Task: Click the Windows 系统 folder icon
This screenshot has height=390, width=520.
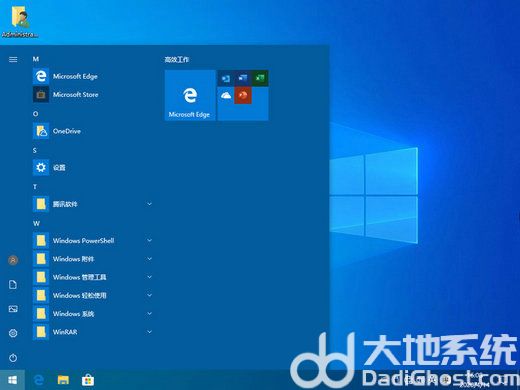Action: click(41, 314)
